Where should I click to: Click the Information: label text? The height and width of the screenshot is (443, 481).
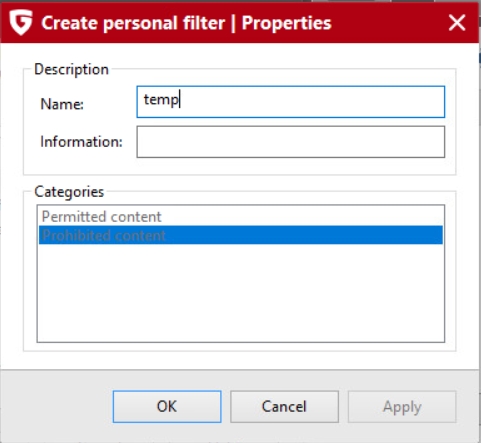click(x=81, y=142)
